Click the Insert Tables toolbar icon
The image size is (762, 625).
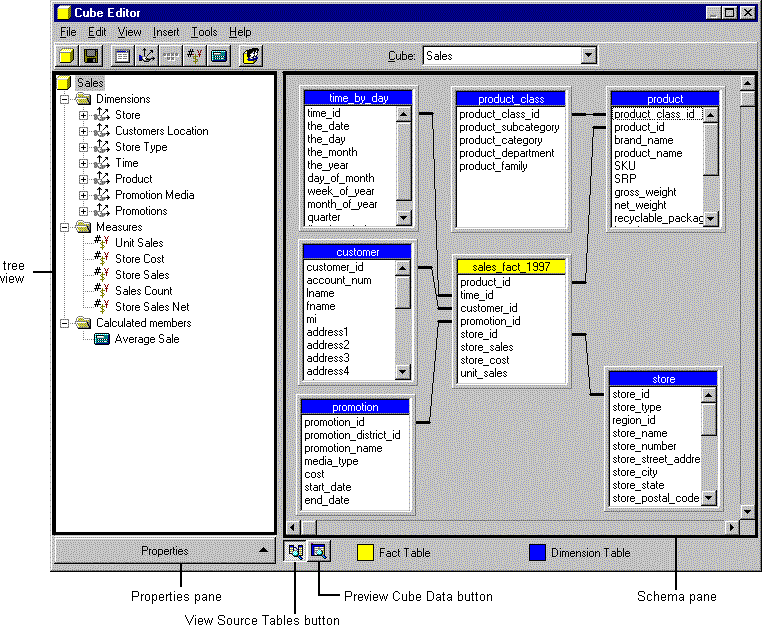click(122, 56)
